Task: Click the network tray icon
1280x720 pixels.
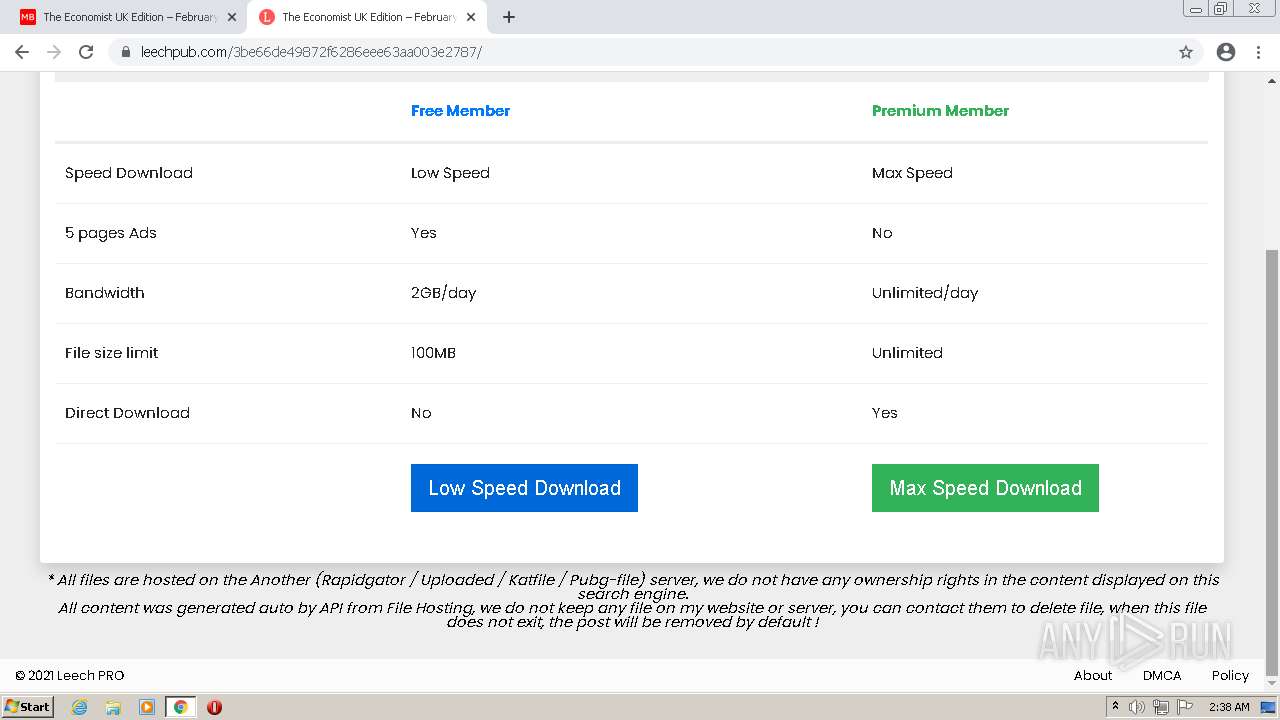Action: tap(1161, 707)
